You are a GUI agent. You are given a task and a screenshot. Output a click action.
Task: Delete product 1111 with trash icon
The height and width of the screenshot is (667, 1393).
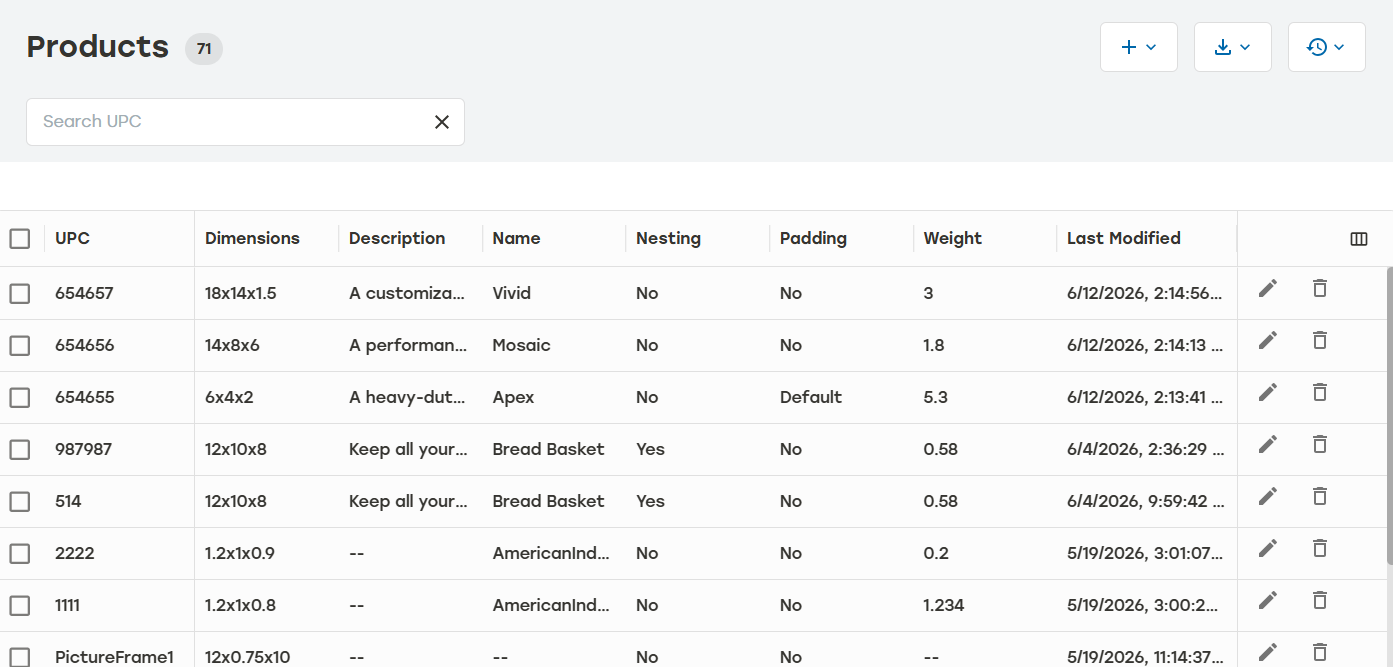(x=1320, y=600)
